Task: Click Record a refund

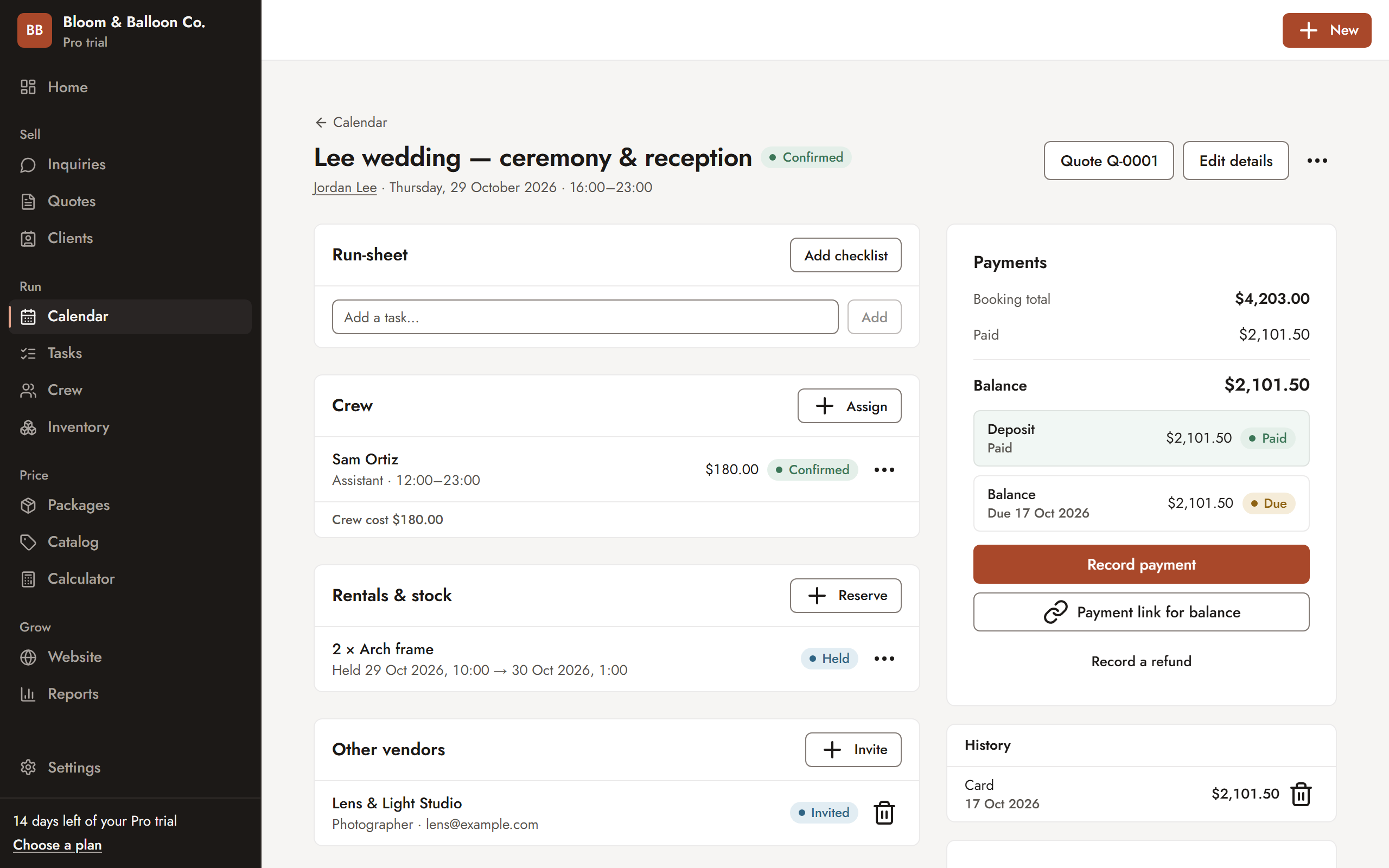Action: pos(1141,661)
